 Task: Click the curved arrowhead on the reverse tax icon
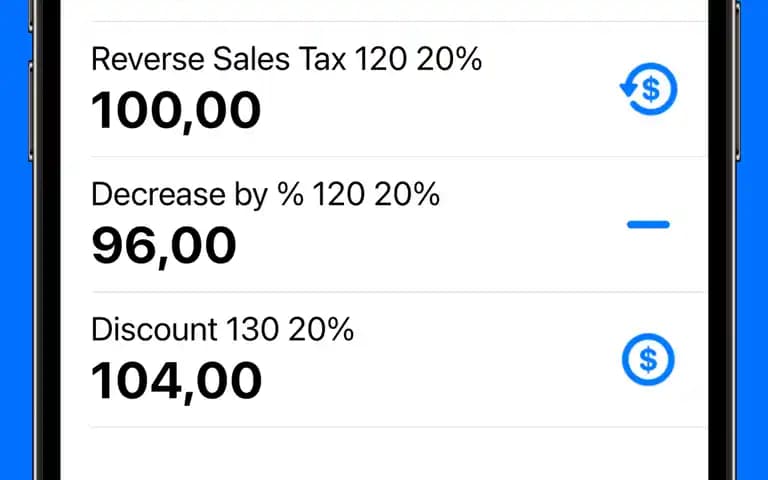click(628, 89)
